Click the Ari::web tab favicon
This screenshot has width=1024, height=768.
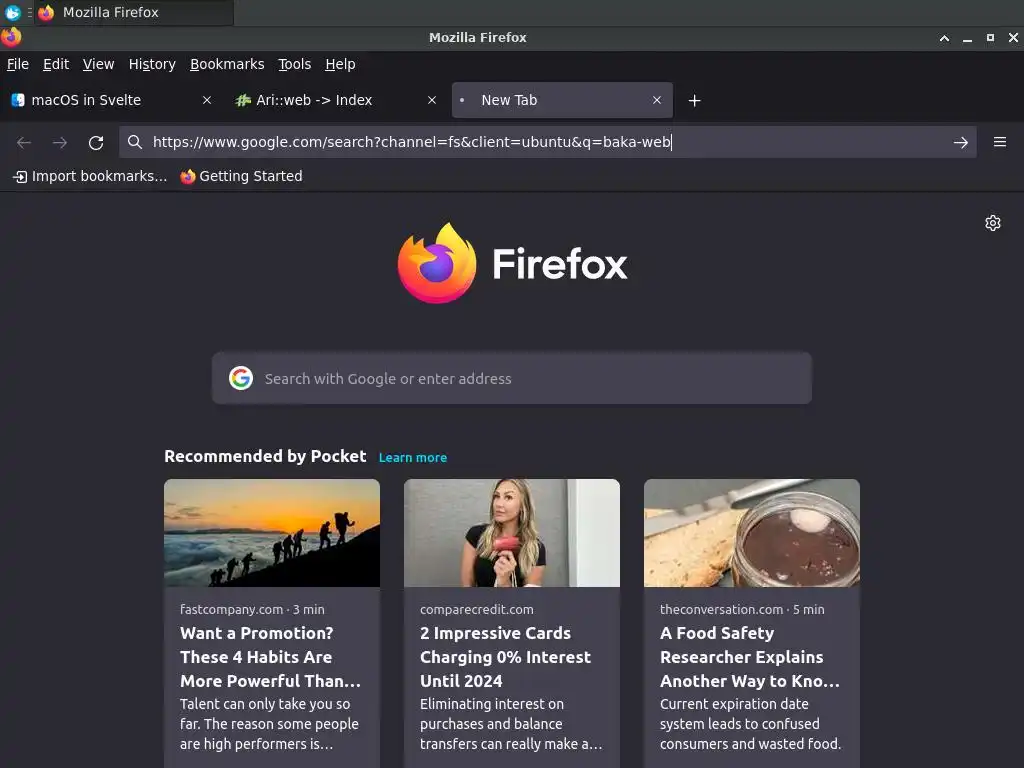coord(243,100)
